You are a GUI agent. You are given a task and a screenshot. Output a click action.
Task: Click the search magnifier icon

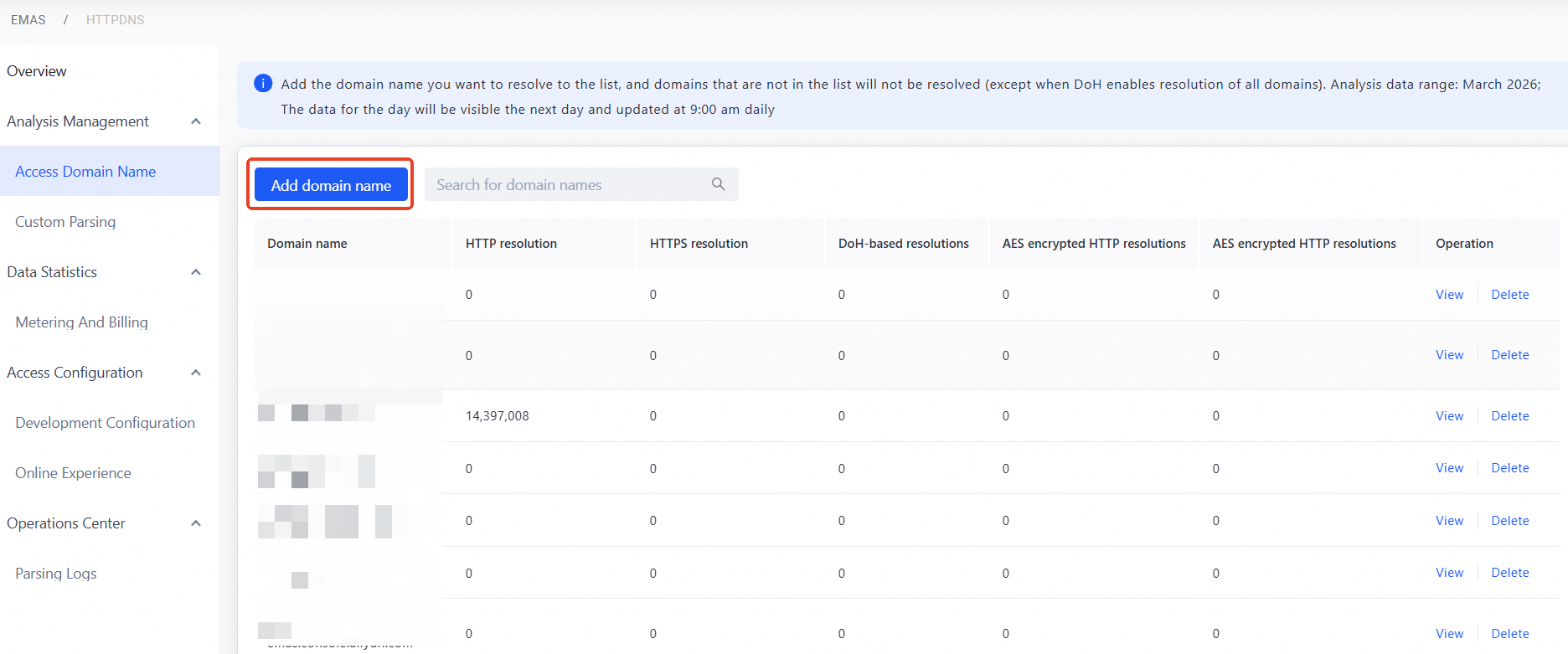point(718,184)
